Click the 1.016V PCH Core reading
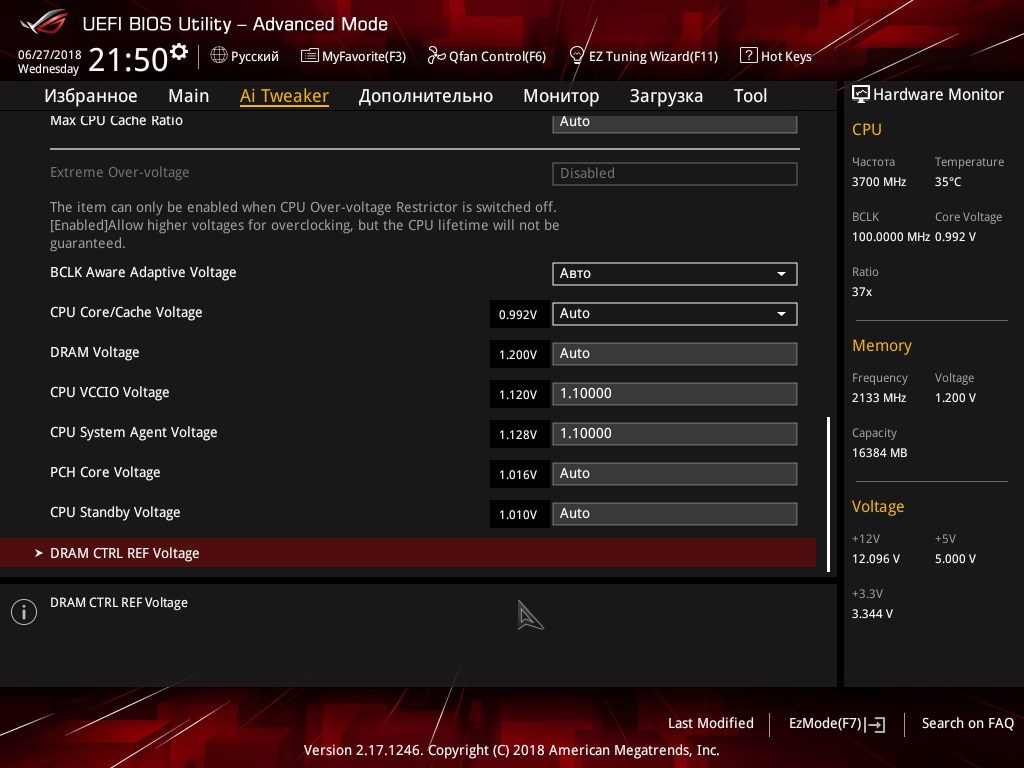This screenshot has height=768, width=1024. 519,475
